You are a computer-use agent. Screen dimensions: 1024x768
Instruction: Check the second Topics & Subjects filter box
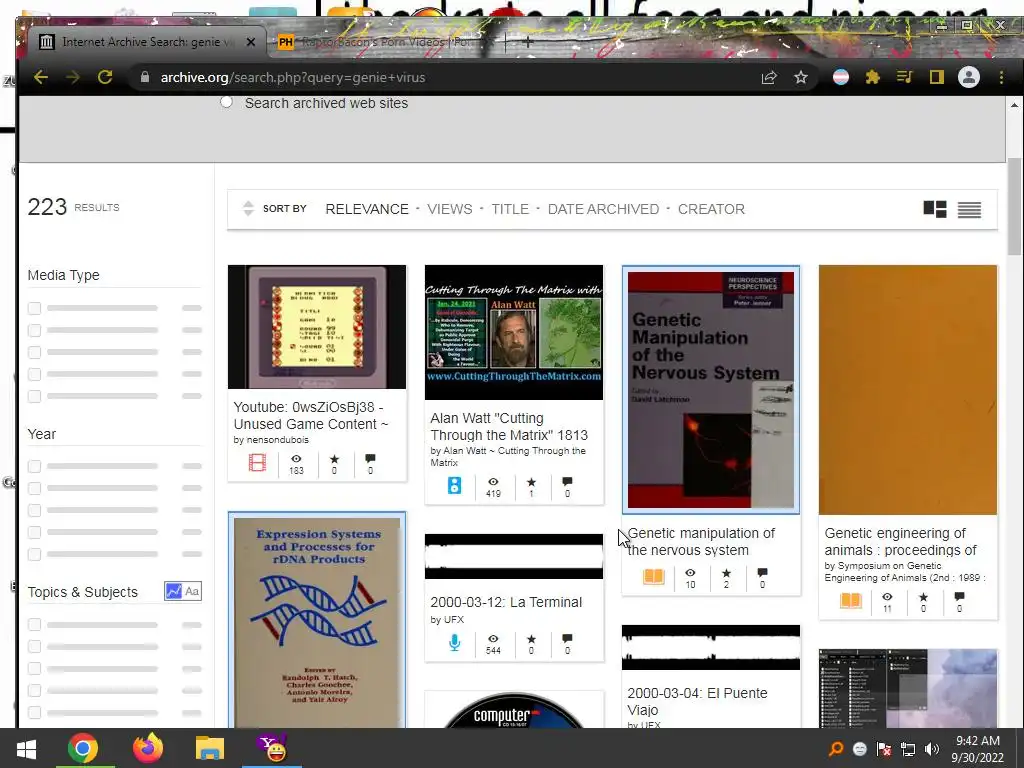[35, 647]
